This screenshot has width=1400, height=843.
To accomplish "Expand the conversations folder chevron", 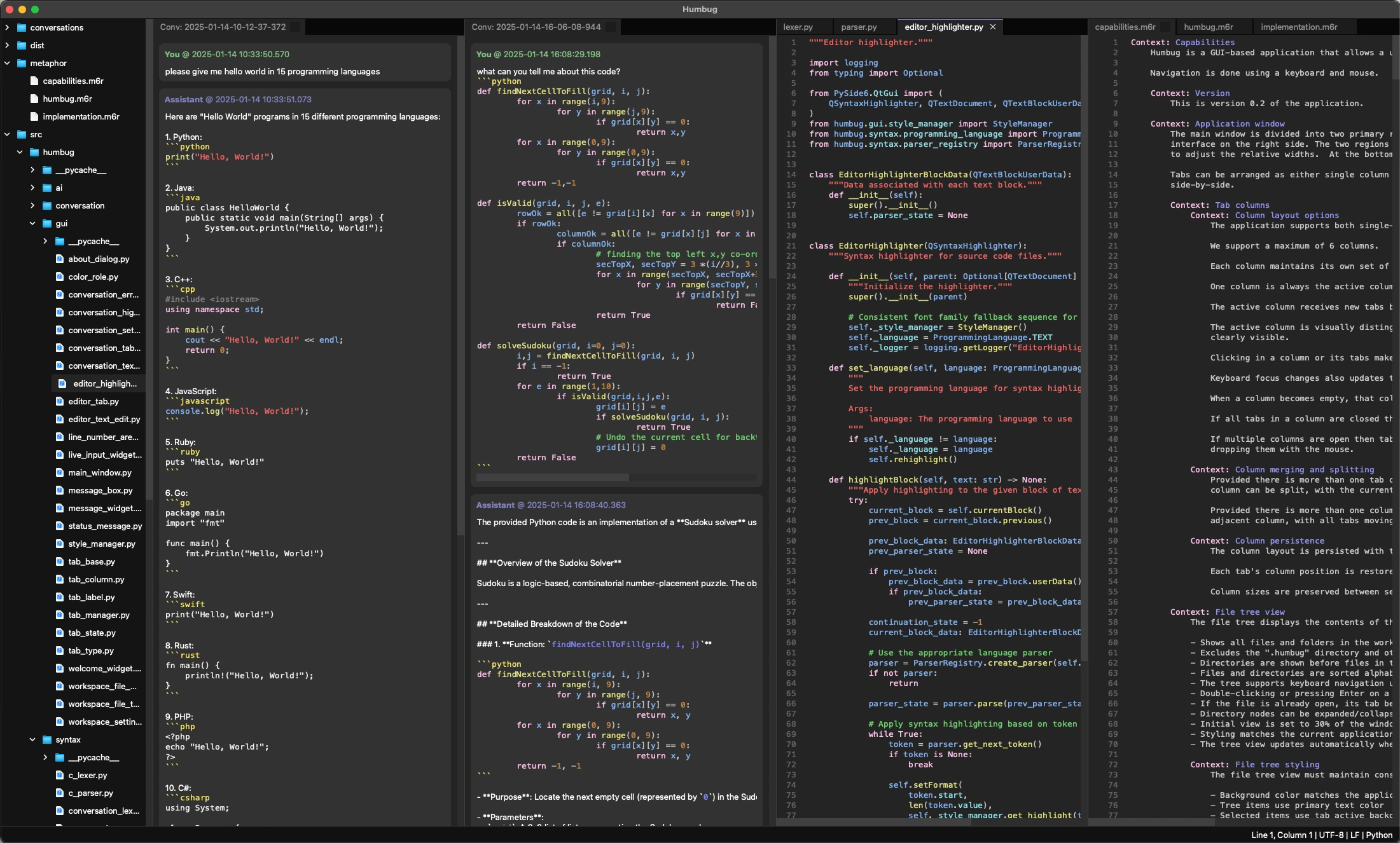I will tap(7, 27).
